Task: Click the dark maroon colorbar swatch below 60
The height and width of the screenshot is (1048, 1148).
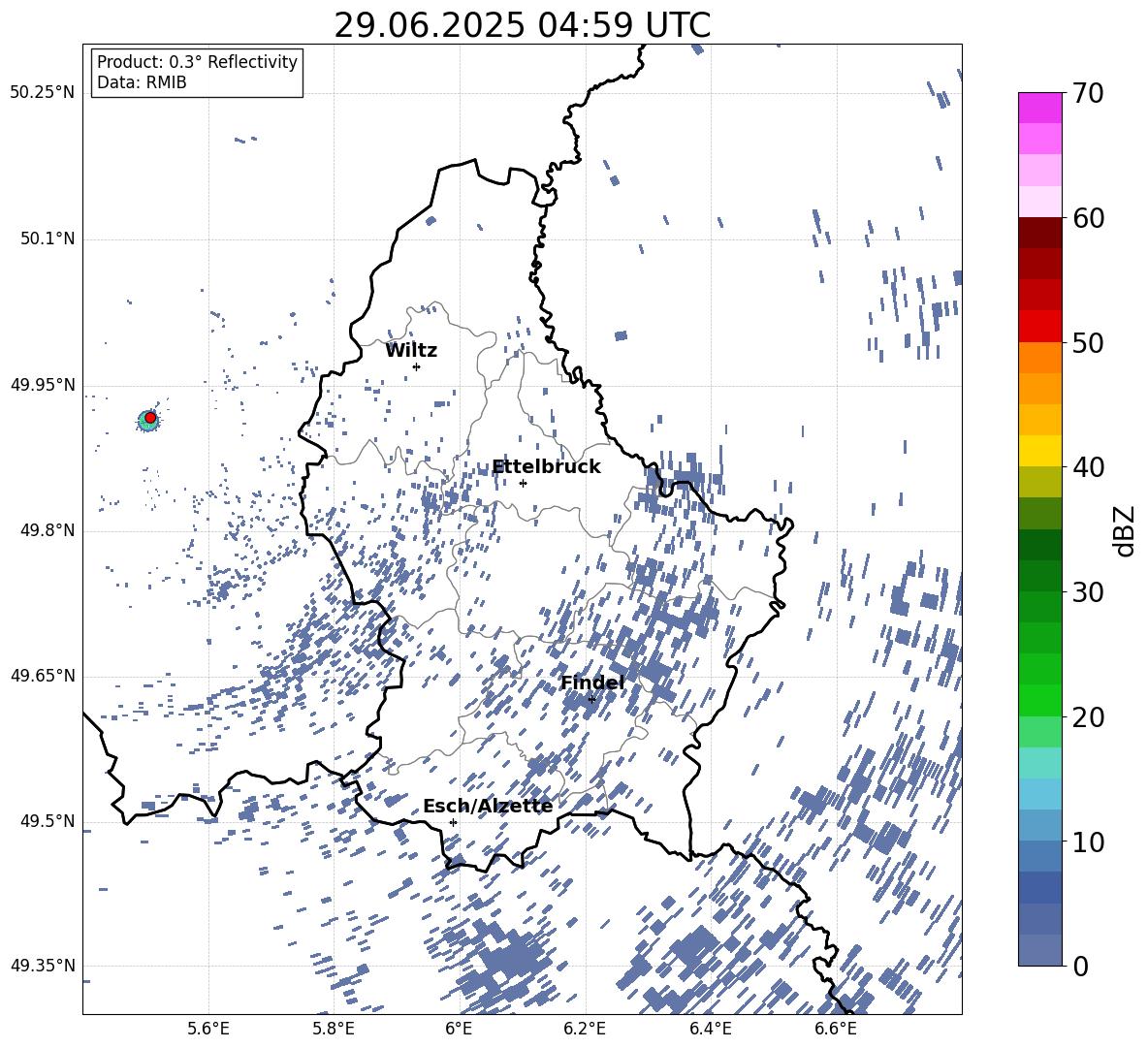Action: pos(1039,233)
